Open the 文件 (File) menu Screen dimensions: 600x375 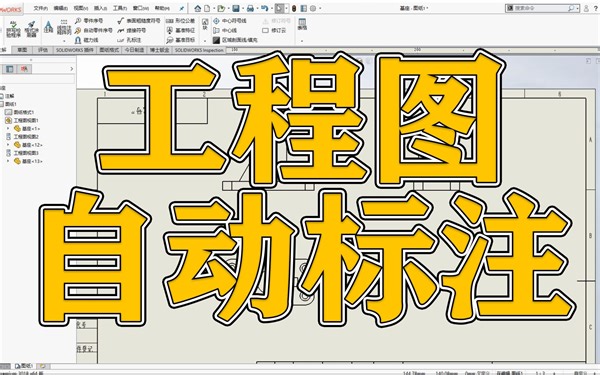40,8
